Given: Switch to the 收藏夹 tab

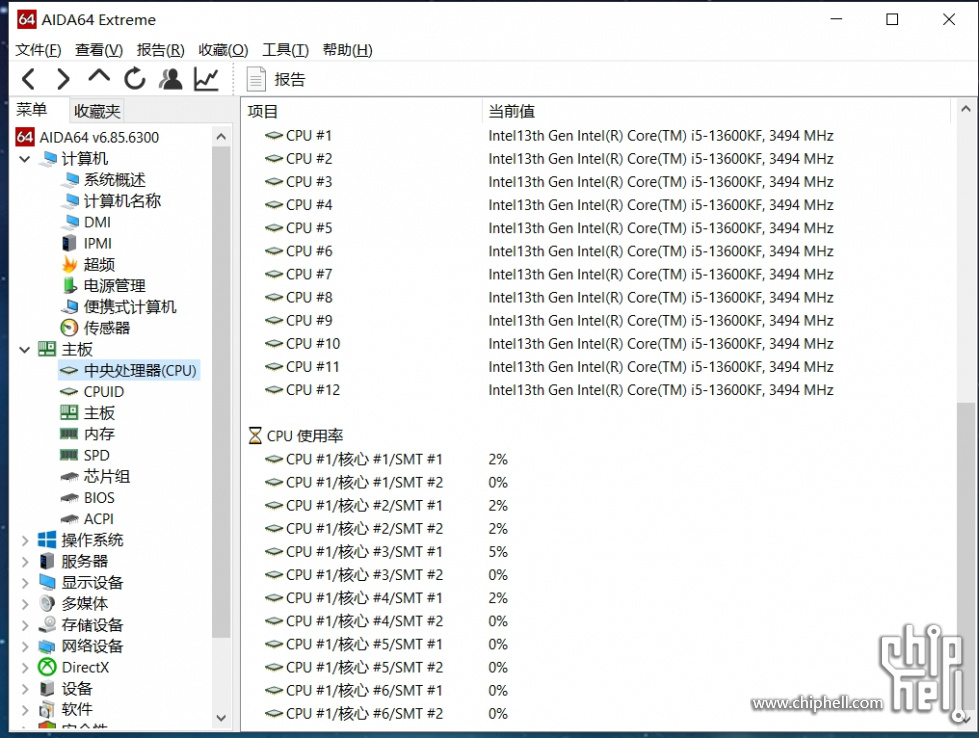Looking at the screenshot, I should pyautogui.click(x=97, y=111).
